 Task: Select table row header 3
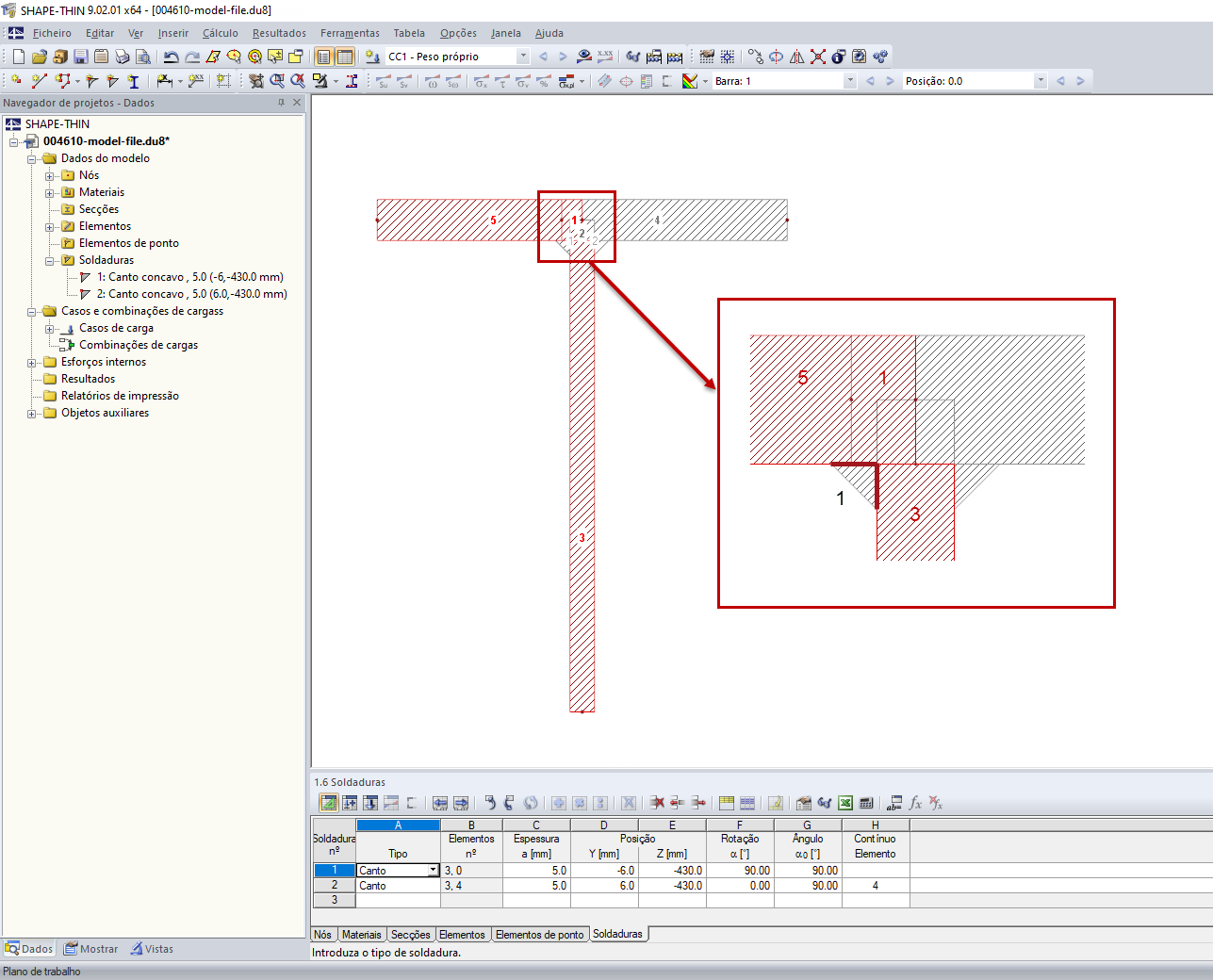[335, 900]
